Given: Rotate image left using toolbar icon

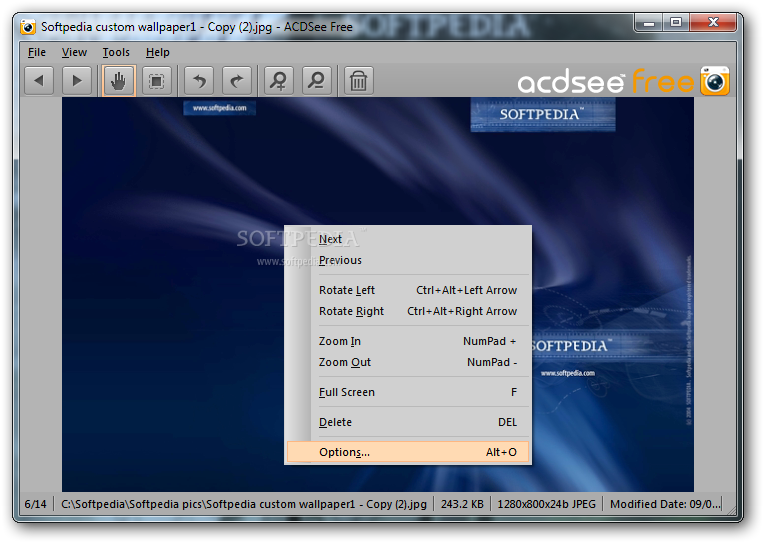Looking at the screenshot, I should click(x=199, y=80).
